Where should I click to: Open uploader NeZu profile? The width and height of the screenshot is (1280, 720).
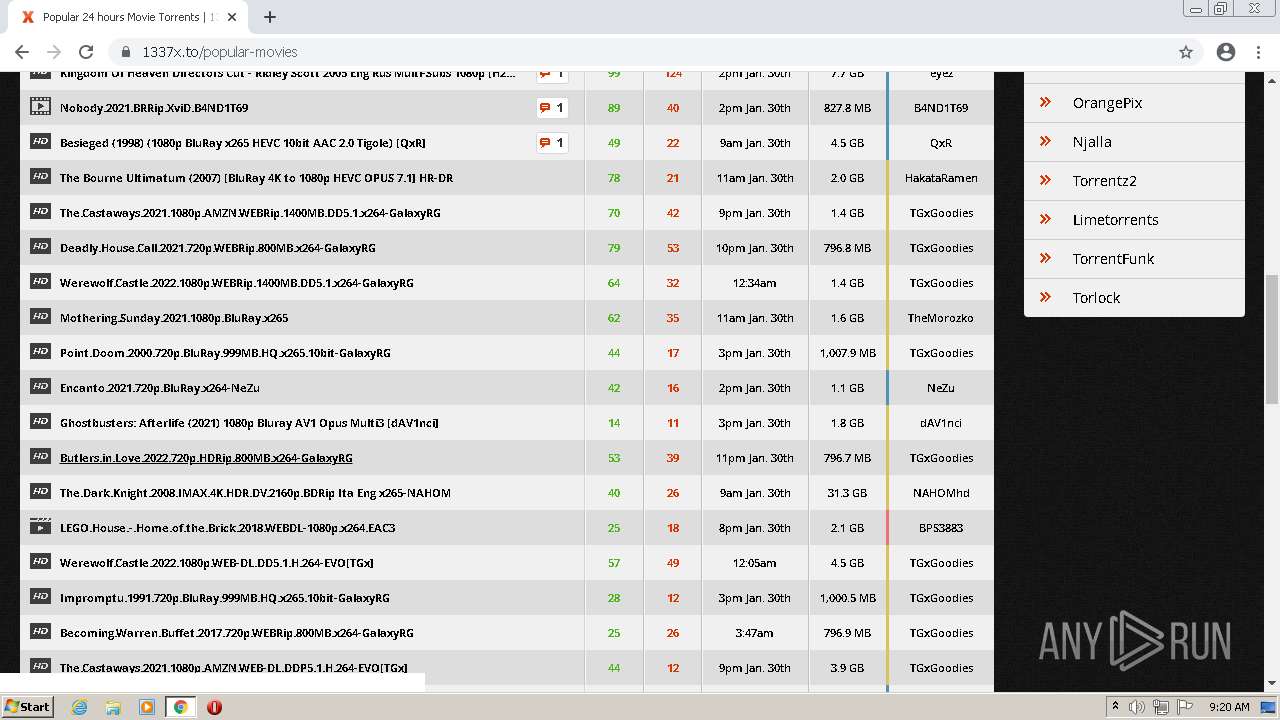click(x=941, y=388)
